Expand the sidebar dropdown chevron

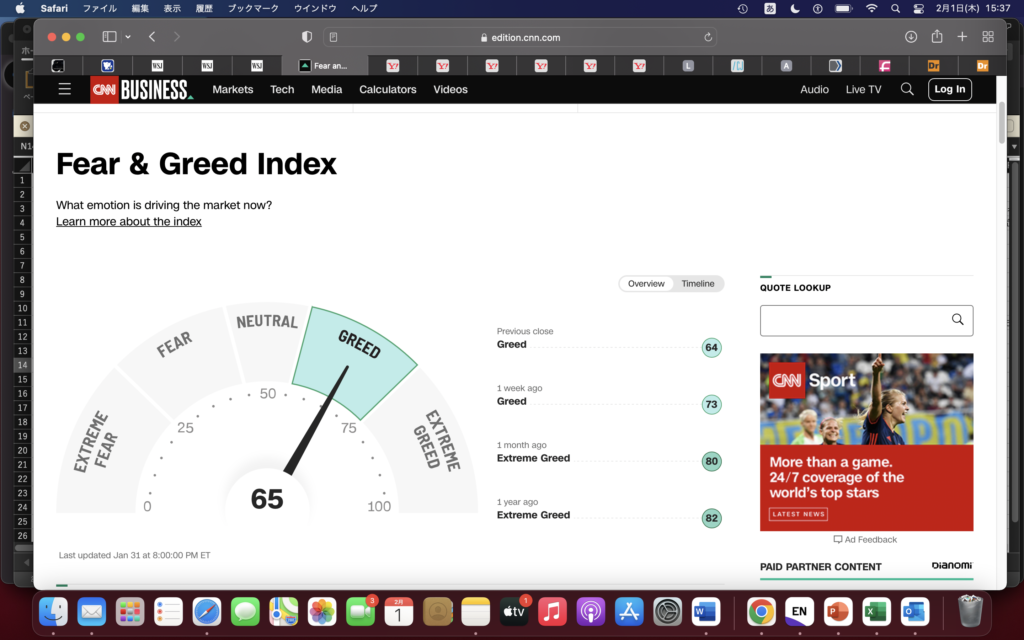[x=127, y=37]
